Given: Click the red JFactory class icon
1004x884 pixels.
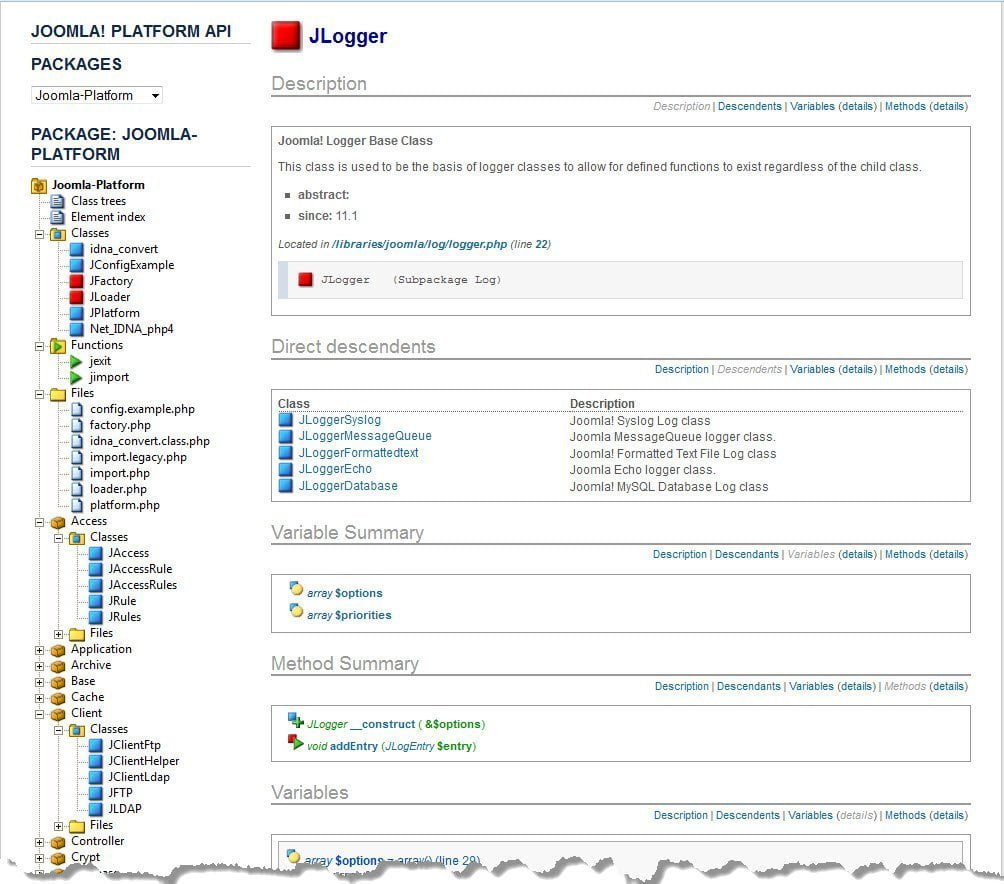Looking at the screenshot, I should click(77, 281).
